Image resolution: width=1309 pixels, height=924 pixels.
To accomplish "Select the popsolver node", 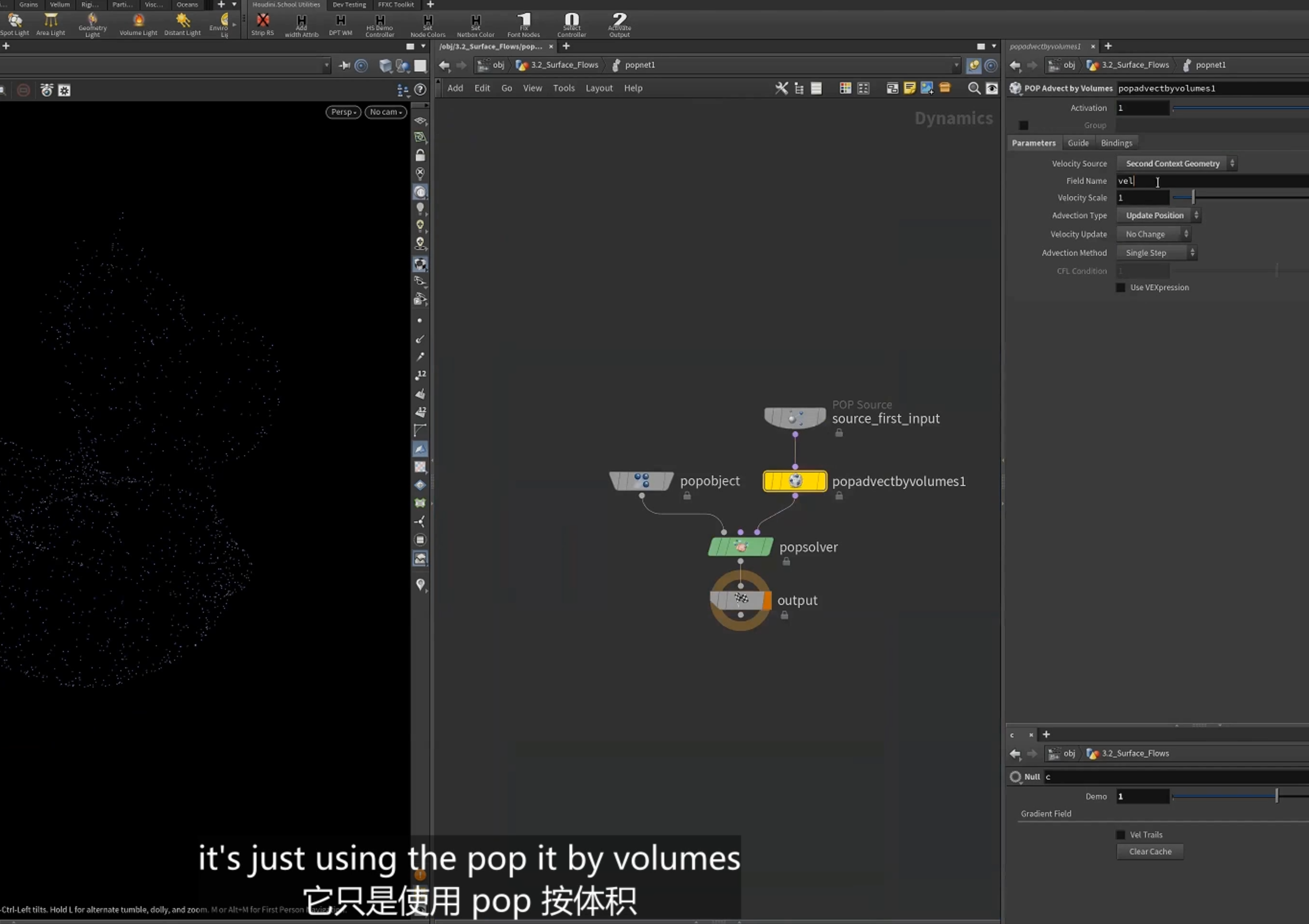I will [x=740, y=546].
